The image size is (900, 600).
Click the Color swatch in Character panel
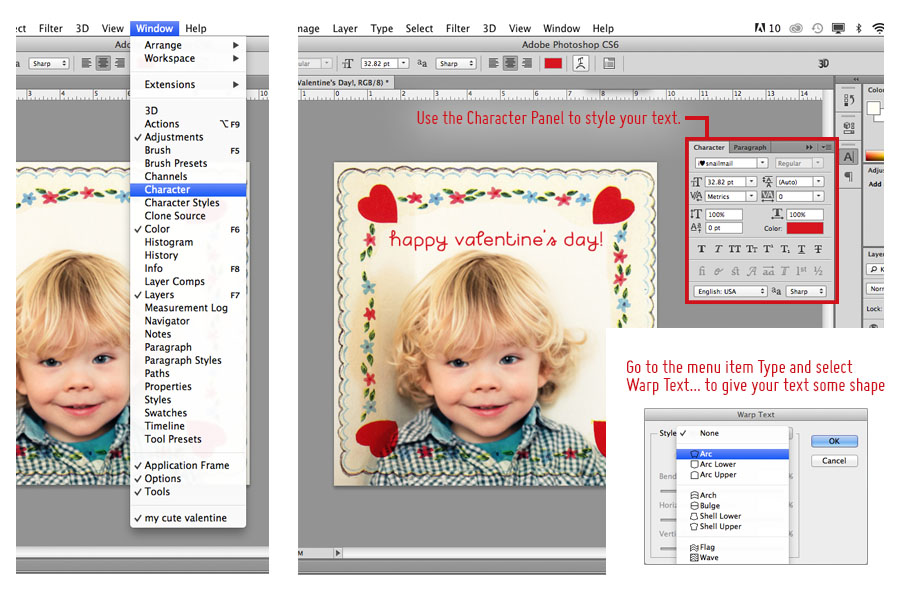805,229
